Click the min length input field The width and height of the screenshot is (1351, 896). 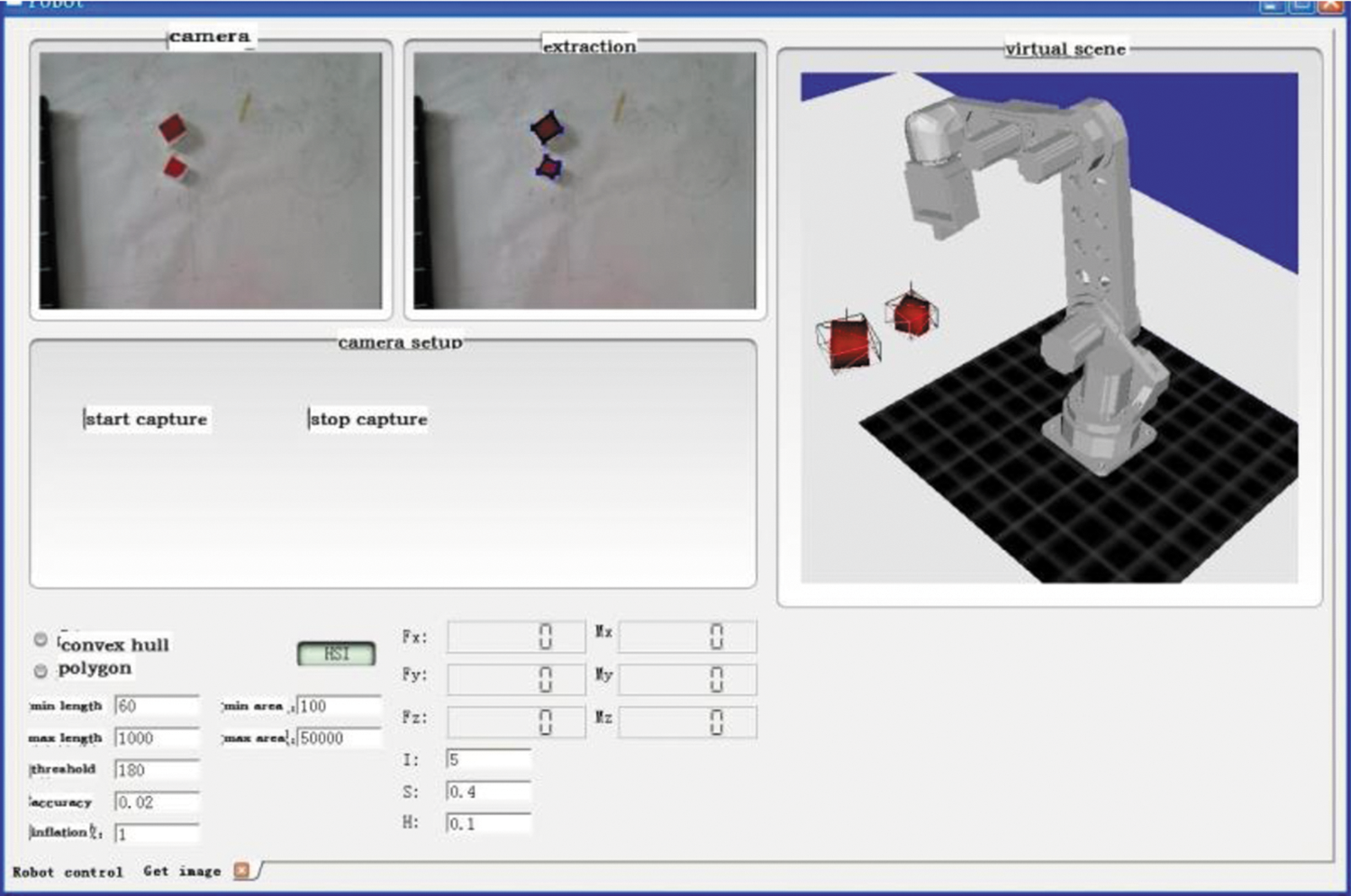point(157,706)
